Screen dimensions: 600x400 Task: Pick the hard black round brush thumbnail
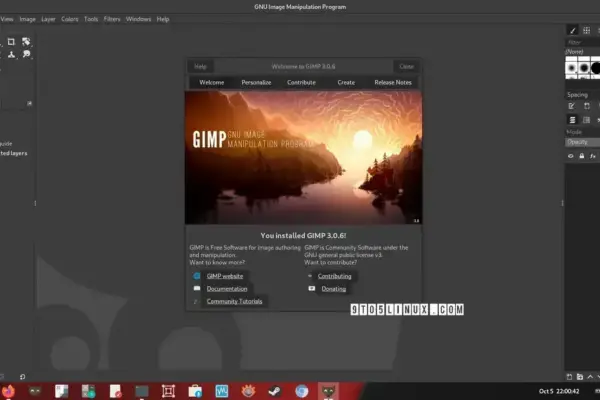click(595, 68)
